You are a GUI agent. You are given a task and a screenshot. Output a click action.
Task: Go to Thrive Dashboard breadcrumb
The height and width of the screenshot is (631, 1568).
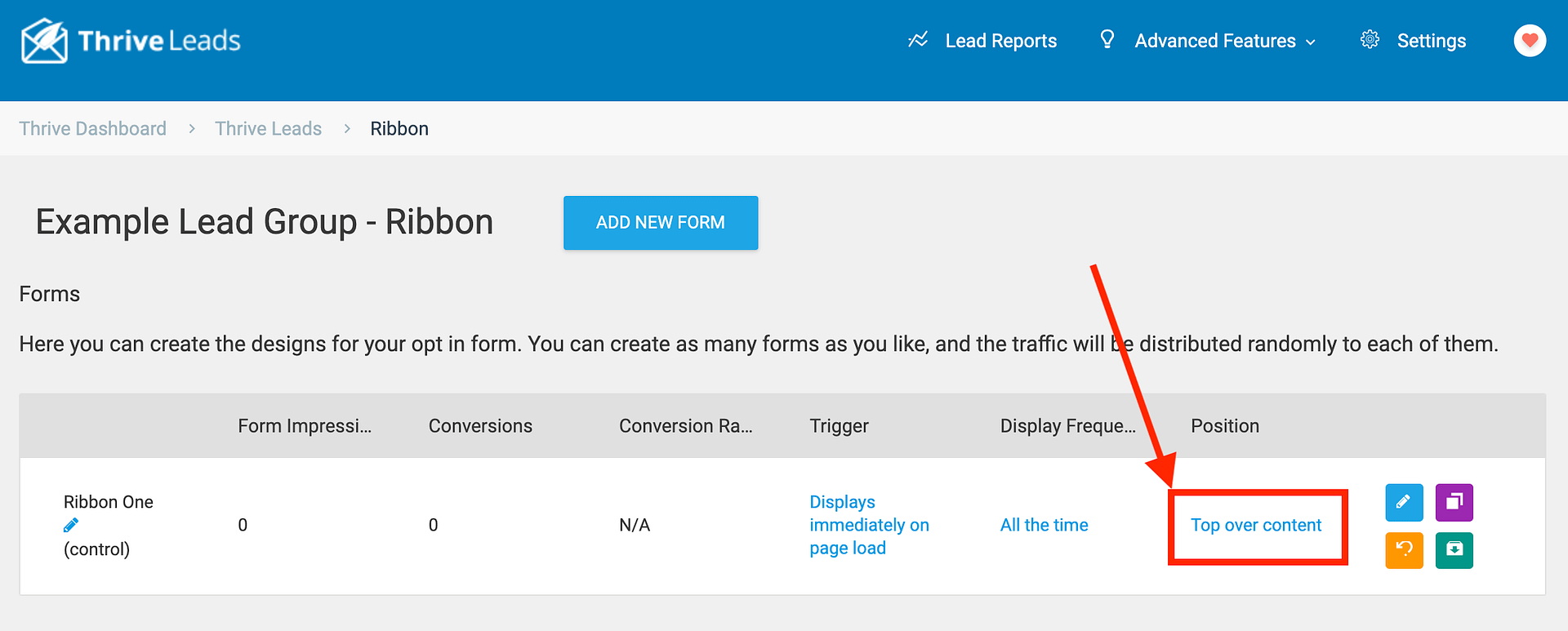click(x=92, y=129)
